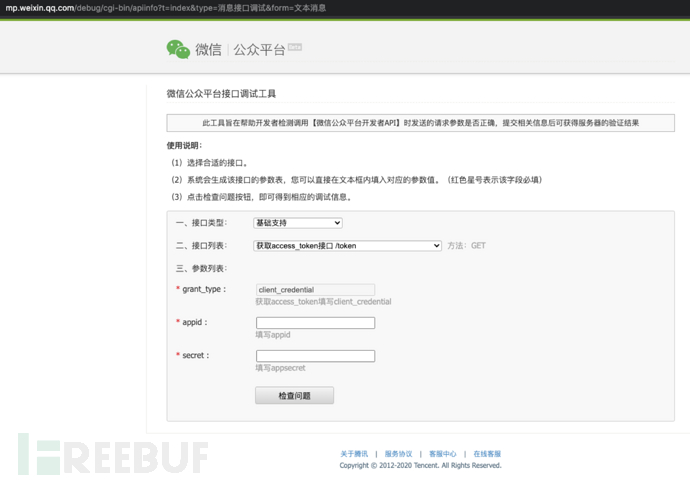The width and height of the screenshot is (690, 482).
Task: Open the 在线客服 footer link
Action: pyautogui.click(x=487, y=454)
